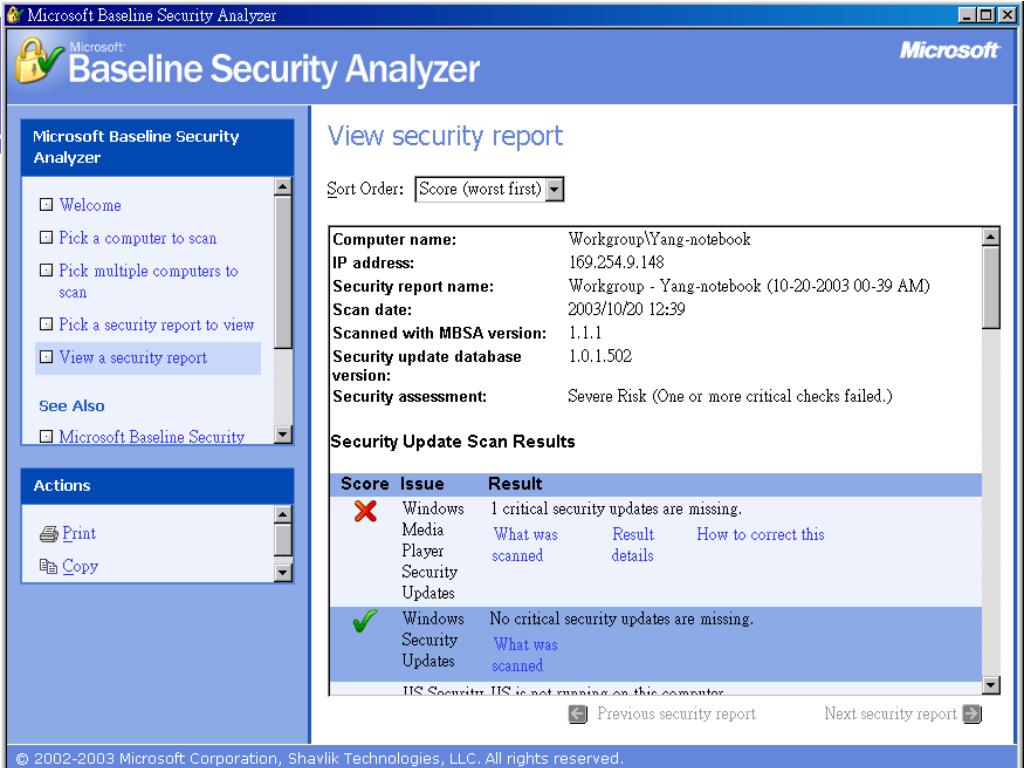Click '1 critical security updates are missing' text

pos(616,509)
